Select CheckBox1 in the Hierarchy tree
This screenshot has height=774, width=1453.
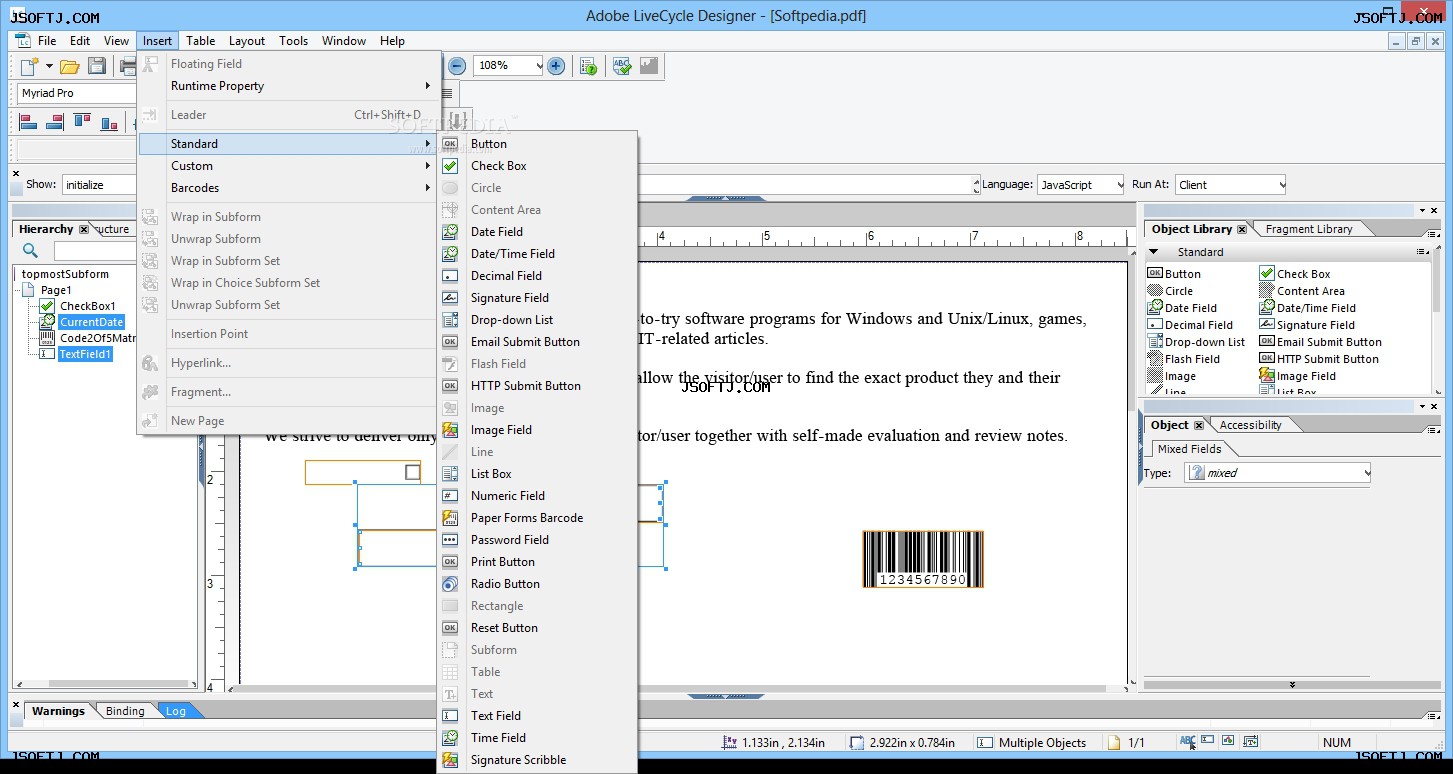(87, 306)
